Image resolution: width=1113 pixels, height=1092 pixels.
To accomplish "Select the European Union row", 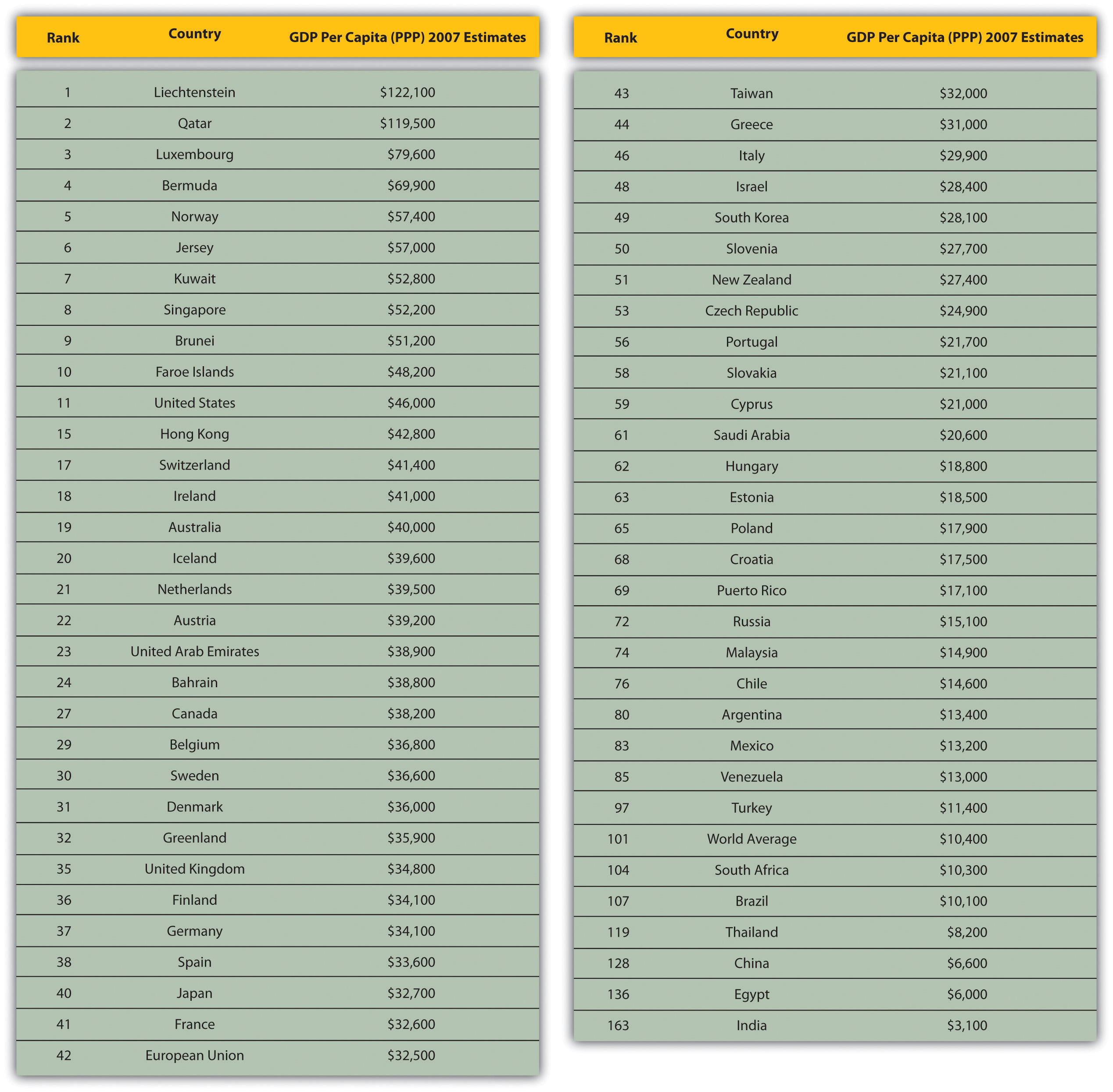I will (x=278, y=1055).
